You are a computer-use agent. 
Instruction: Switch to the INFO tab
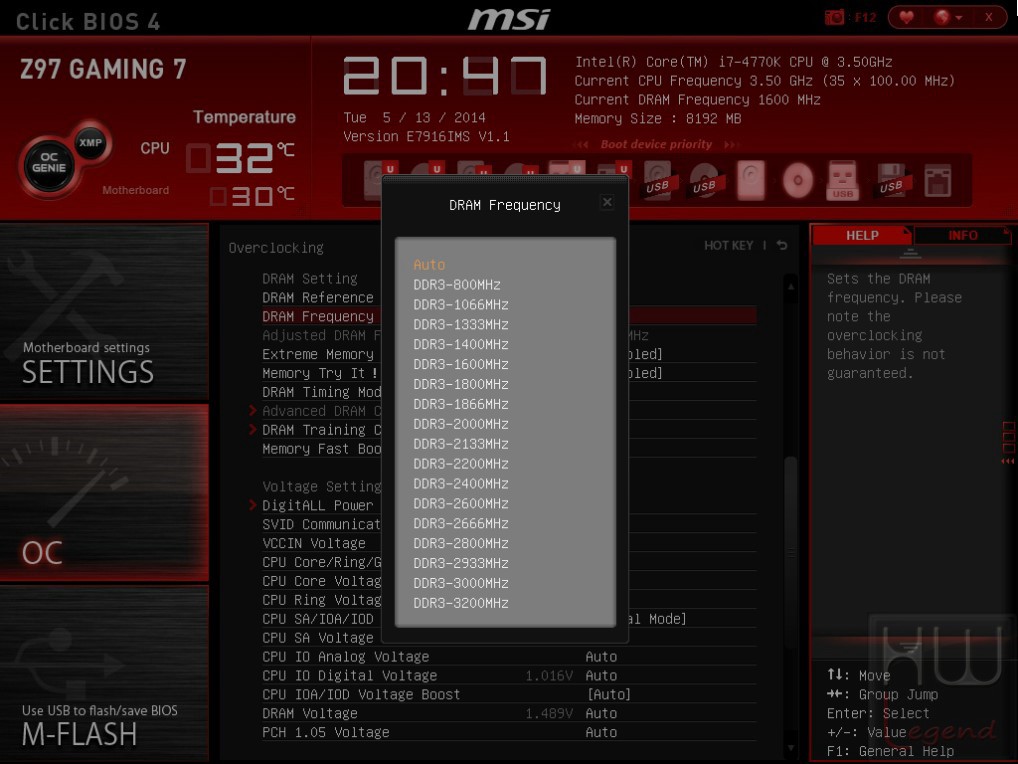(x=962, y=236)
